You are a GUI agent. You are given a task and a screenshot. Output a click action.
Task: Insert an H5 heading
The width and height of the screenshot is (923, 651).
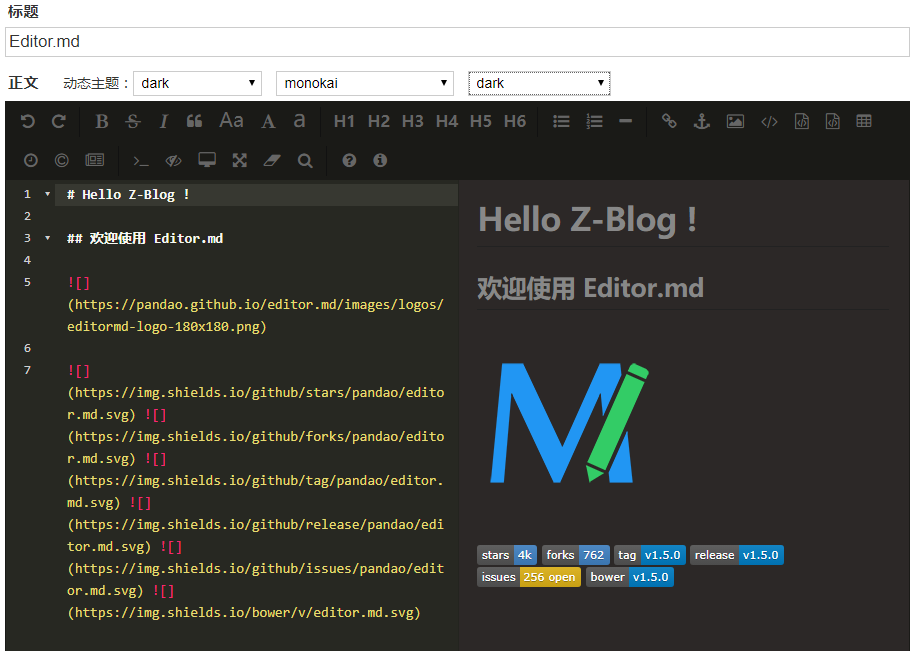480,121
